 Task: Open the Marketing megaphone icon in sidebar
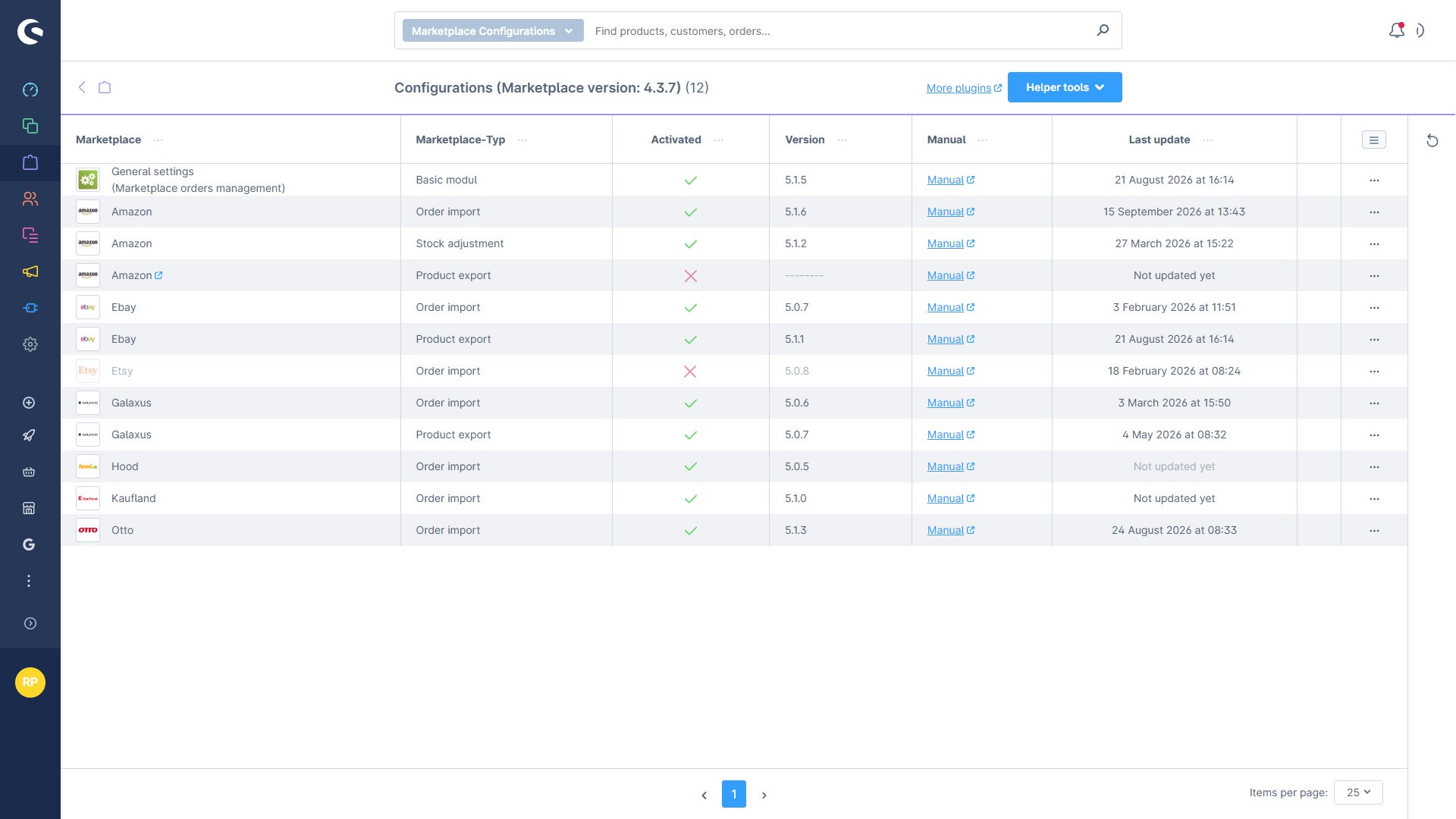point(30,271)
